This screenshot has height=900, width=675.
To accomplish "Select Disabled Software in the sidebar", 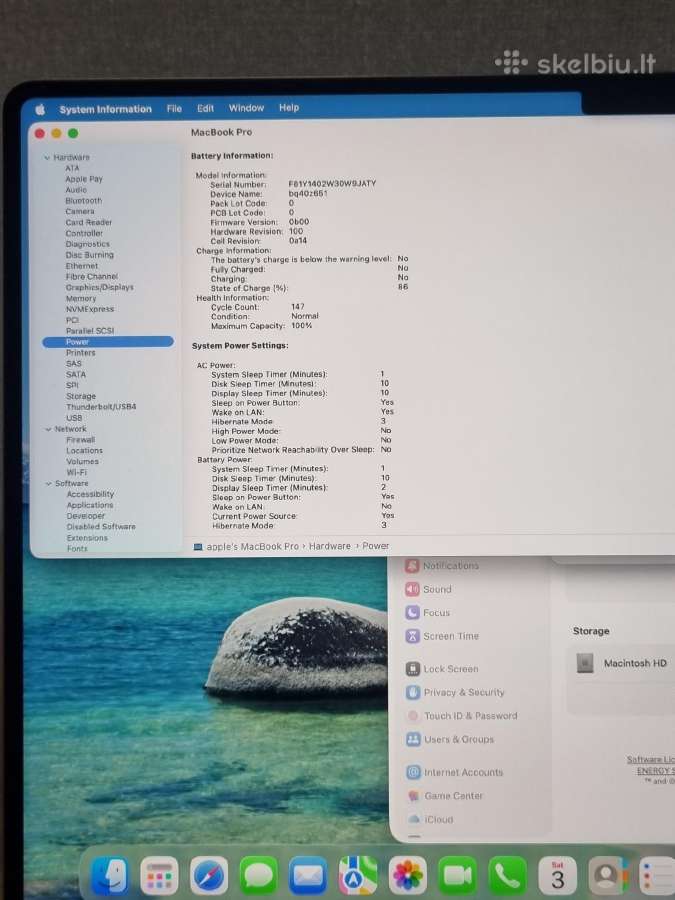I will (101, 526).
